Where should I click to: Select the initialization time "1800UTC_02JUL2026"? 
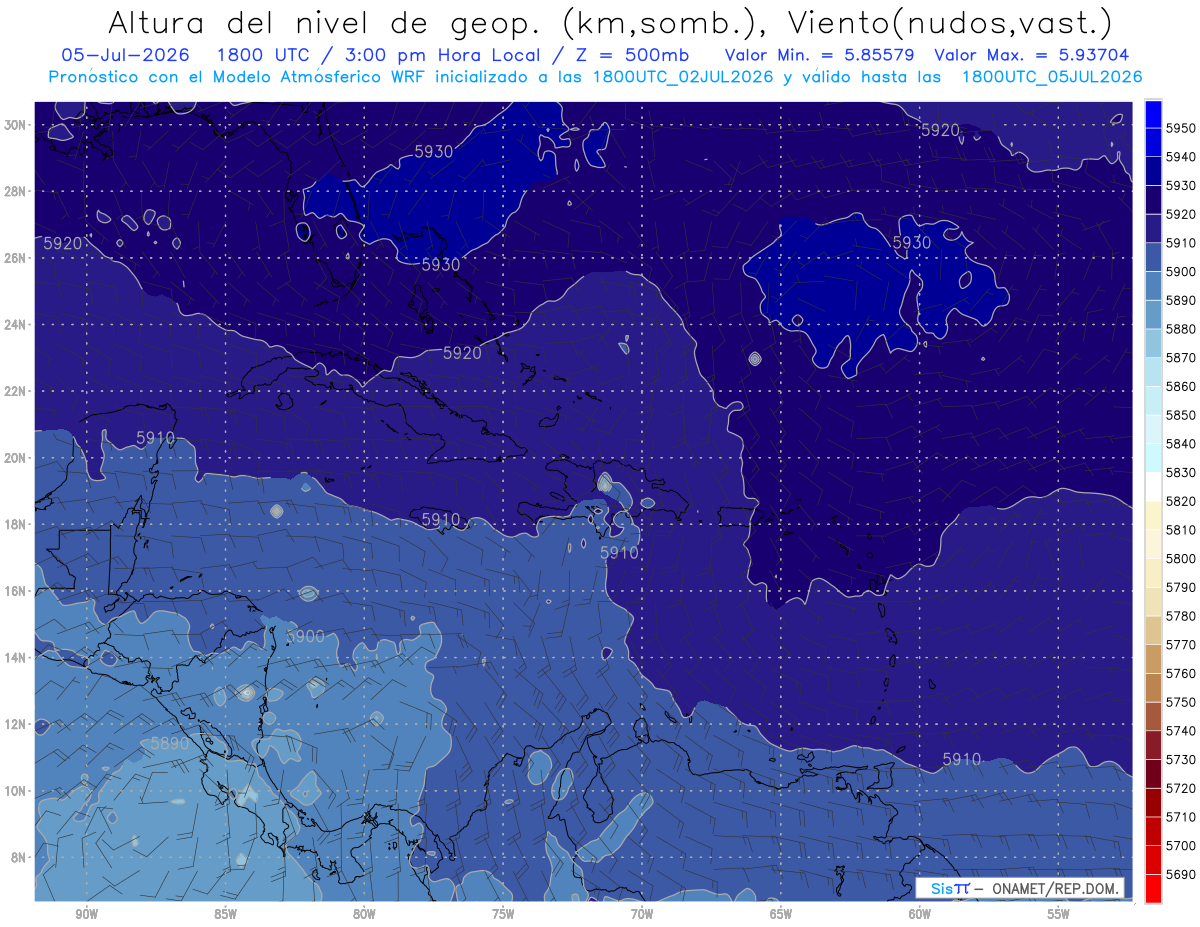(683, 77)
